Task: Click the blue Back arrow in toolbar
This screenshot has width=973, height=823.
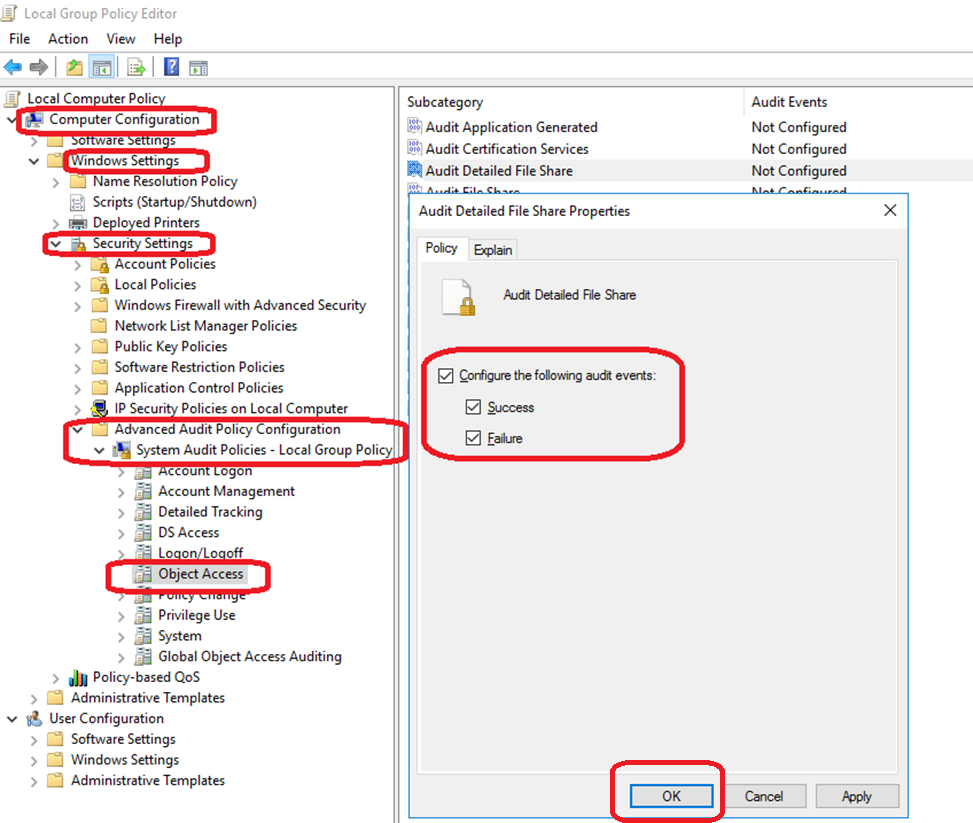Action: [x=13, y=67]
